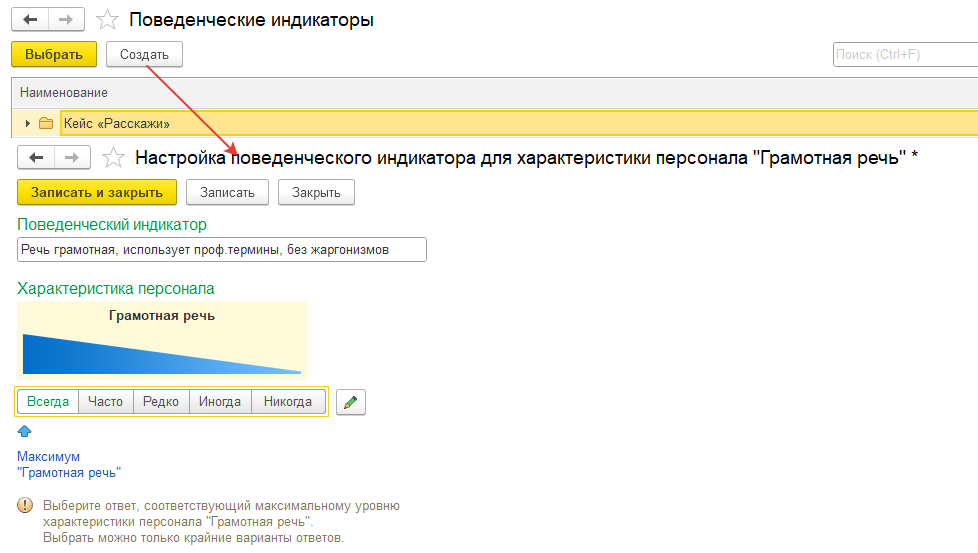Go back in Поведенческие индикаторы window
The width and height of the screenshot is (978, 553).
click(x=30, y=20)
